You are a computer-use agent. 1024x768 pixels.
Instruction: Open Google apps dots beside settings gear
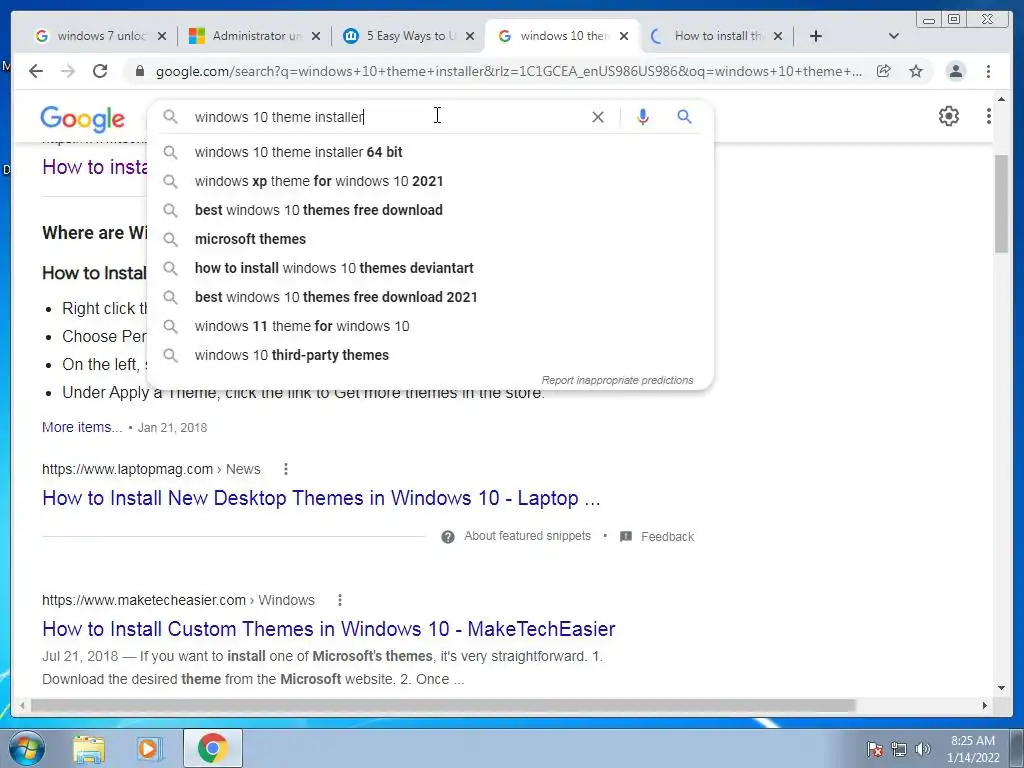point(989,116)
